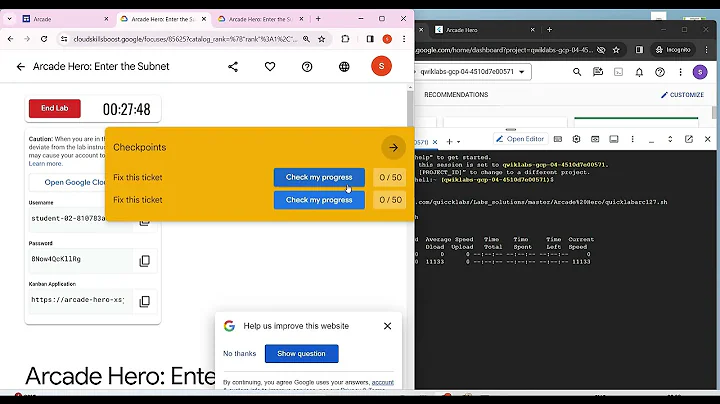This screenshot has width=720, height=404.
Task: Open extensions puzzle icon in left browser
Action: (x=345, y=39)
